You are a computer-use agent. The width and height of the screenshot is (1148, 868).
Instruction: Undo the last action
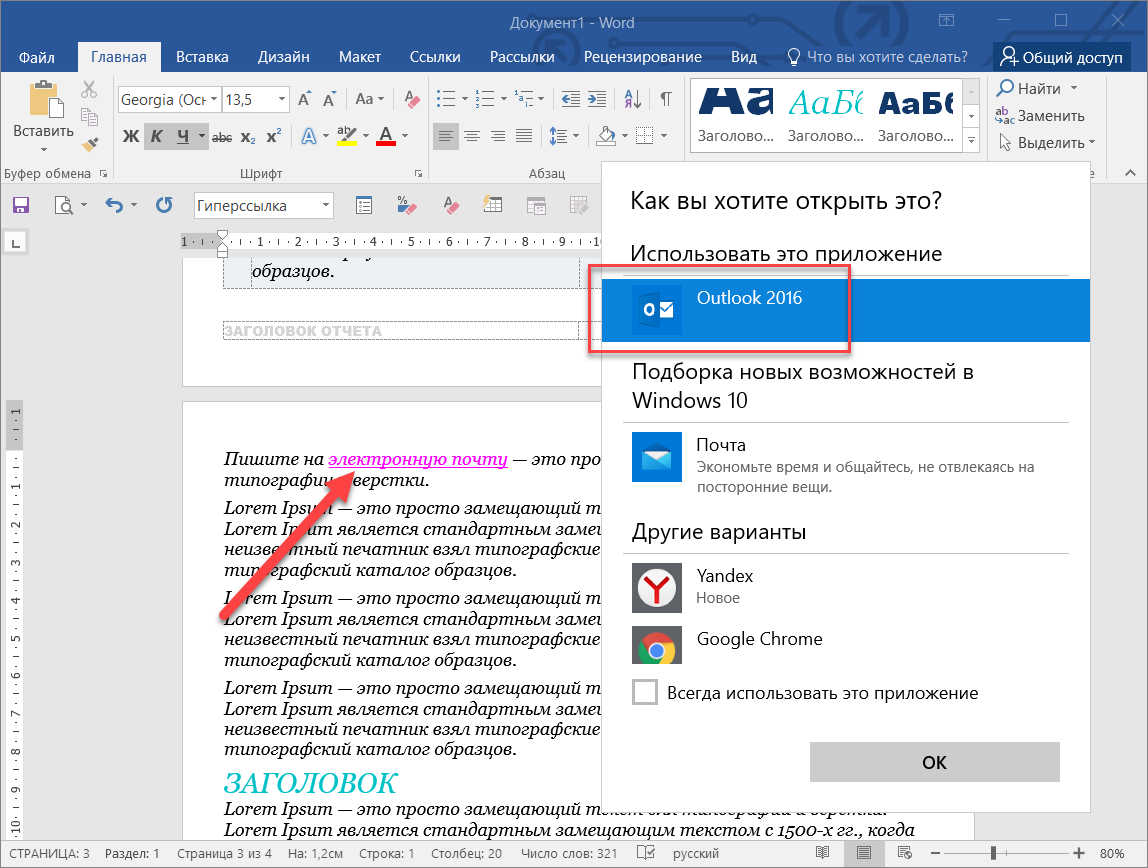click(113, 205)
